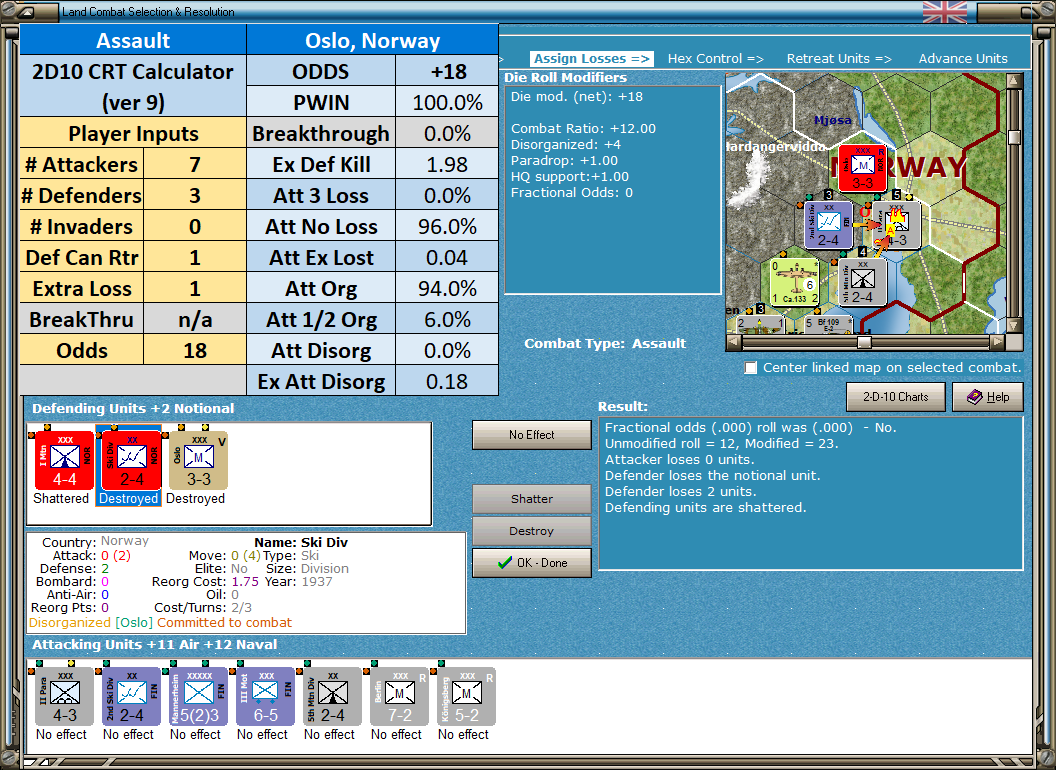Click the 'Name: Ski Div' unit info text
1056x770 pixels.
tap(301, 542)
